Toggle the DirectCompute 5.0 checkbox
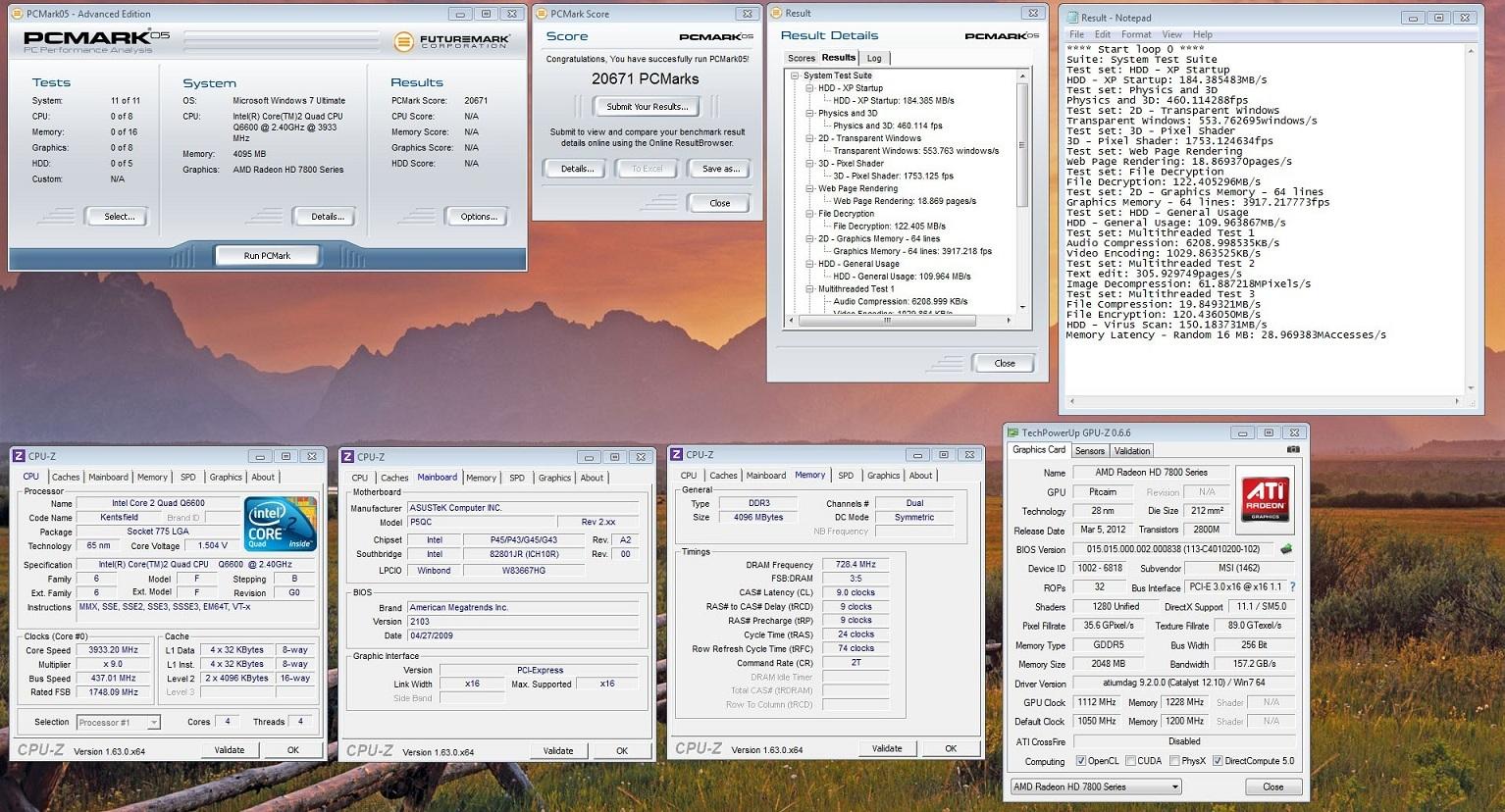The width and height of the screenshot is (1505, 812). [x=1217, y=761]
